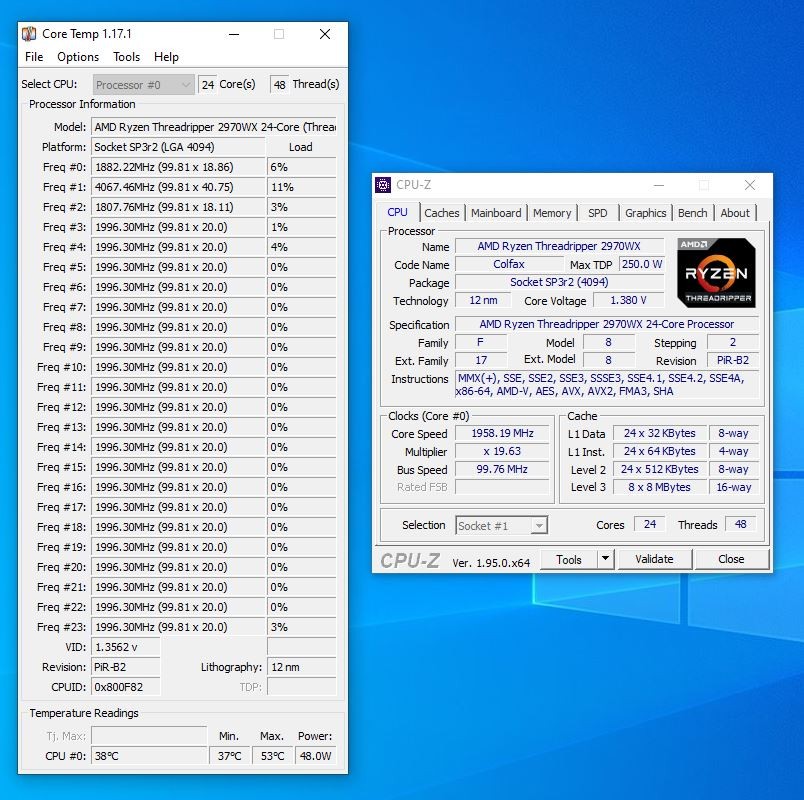Click the Technology value 12 nm in CPU-Z
This screenshot has height=800, width=804.
point(483,300)
